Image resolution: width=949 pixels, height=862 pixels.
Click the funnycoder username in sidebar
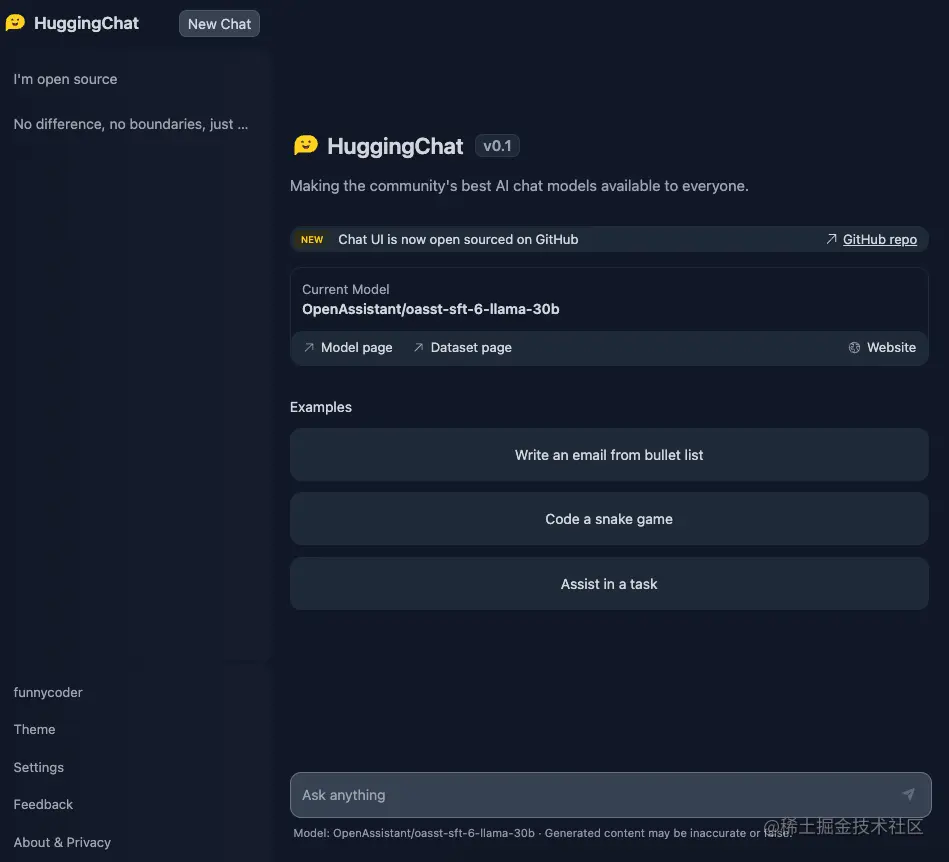click(x=48, y=692)
